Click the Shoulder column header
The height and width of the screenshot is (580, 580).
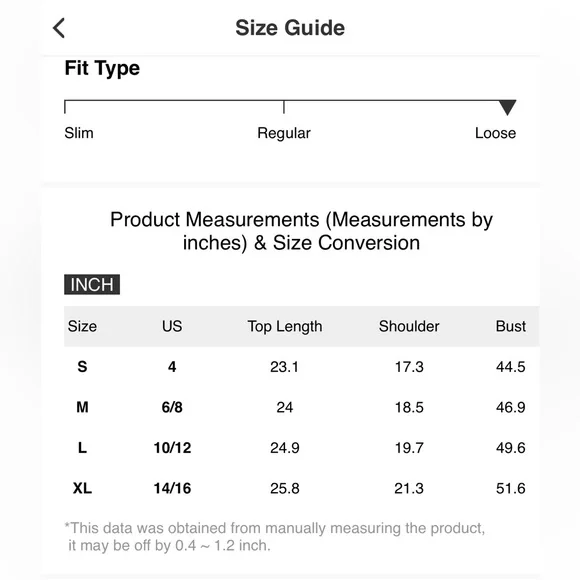click(409, 326)
